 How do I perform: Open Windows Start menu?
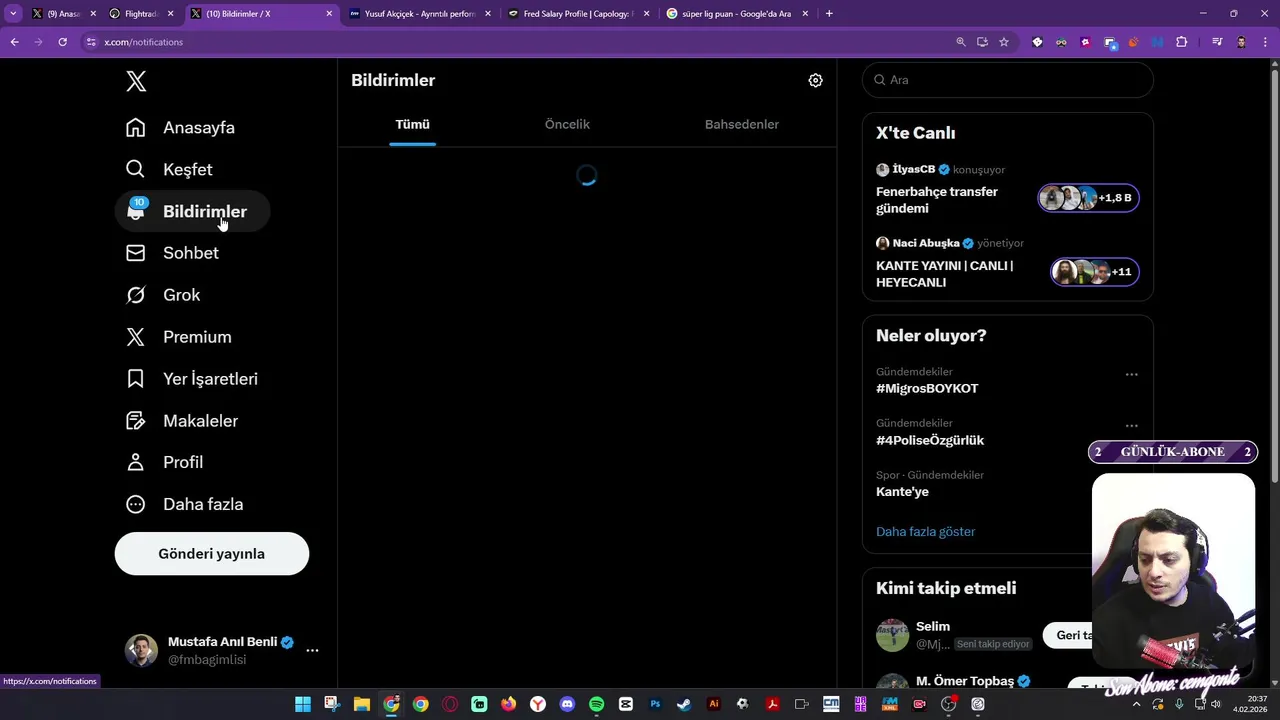pos(303,704)
